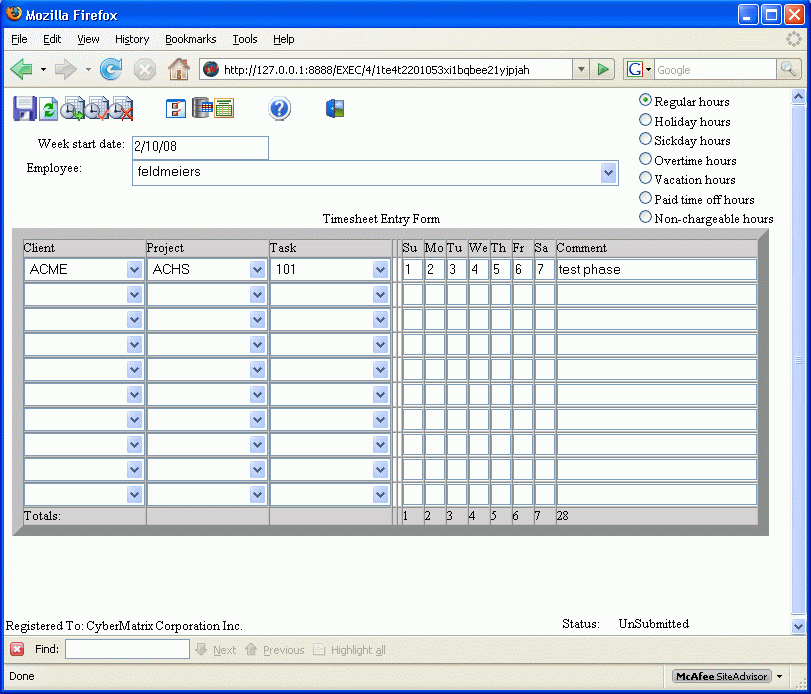Click the page scrollbar up arrow
The height and width of the screenshot is (694, 811).
(x=798, y=96)
